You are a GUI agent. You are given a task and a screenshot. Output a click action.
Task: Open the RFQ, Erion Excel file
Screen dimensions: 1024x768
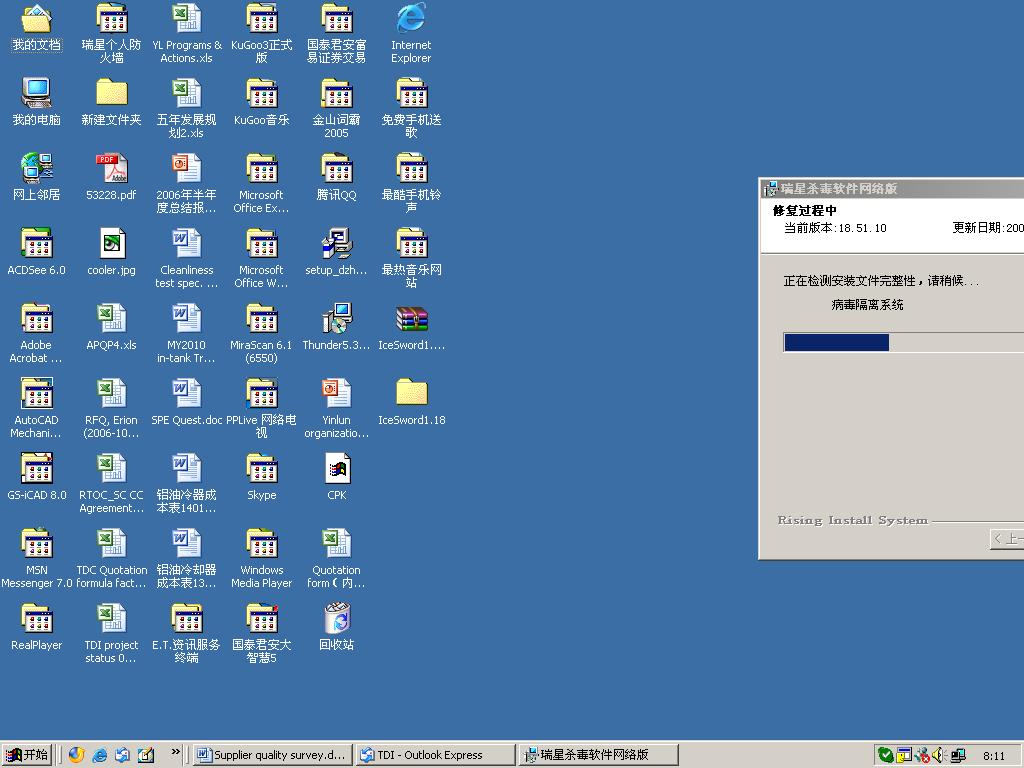pyautogui.click(x=111, y=408)
